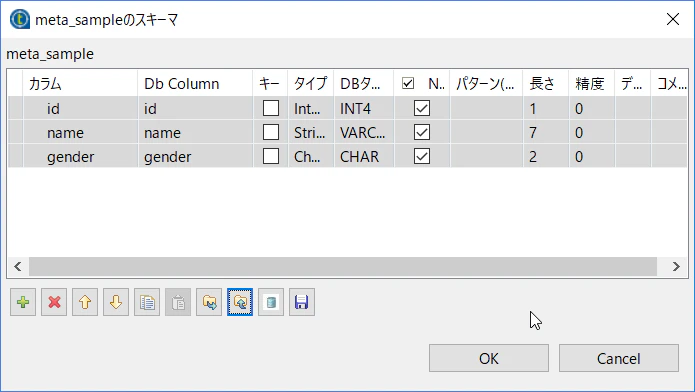
Task: Click the folder icon with the blue arrow
Action: point(209,302)
